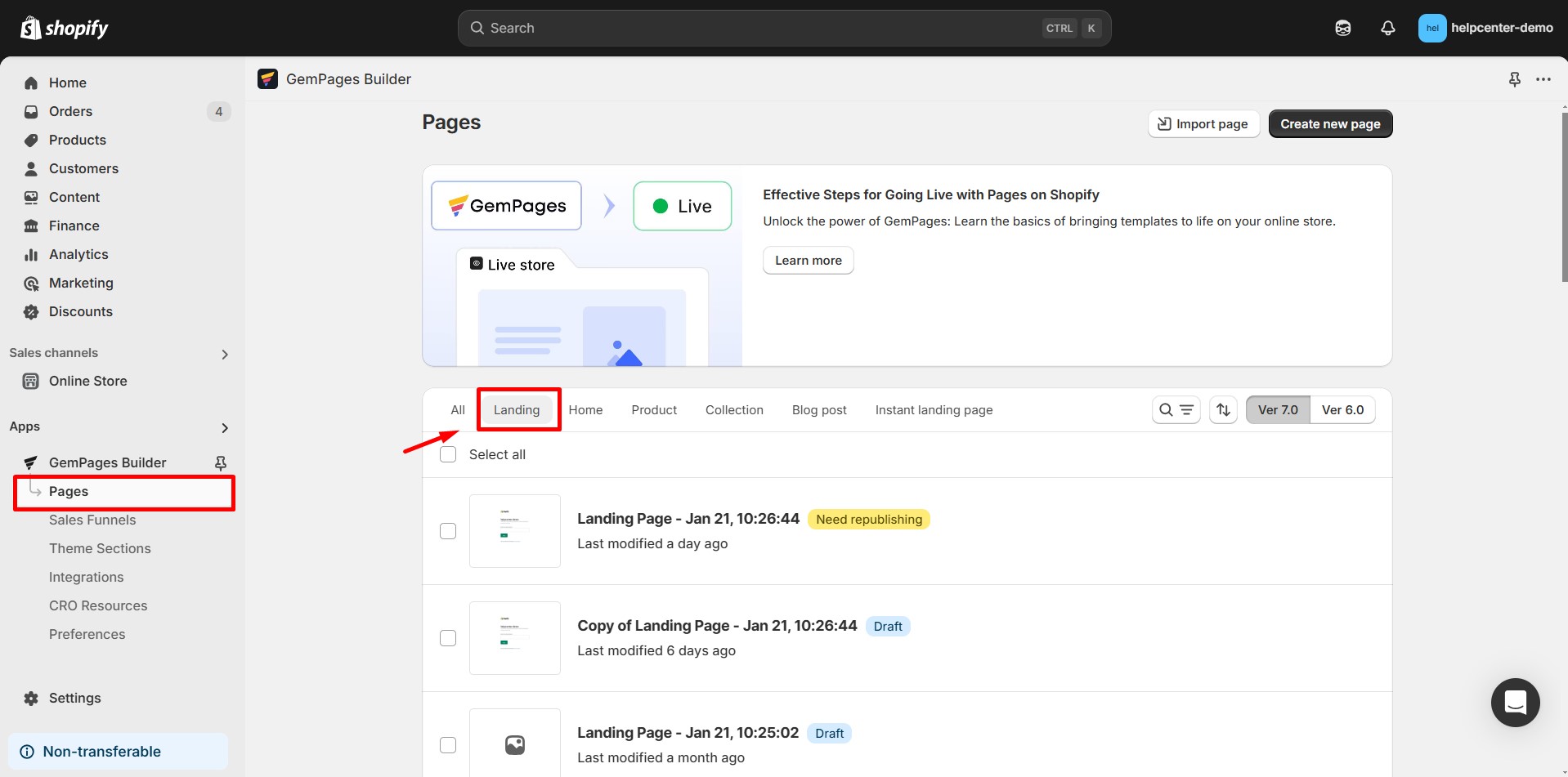
Task: Switch to the Blog post tab
Action: tap(819, 409)
